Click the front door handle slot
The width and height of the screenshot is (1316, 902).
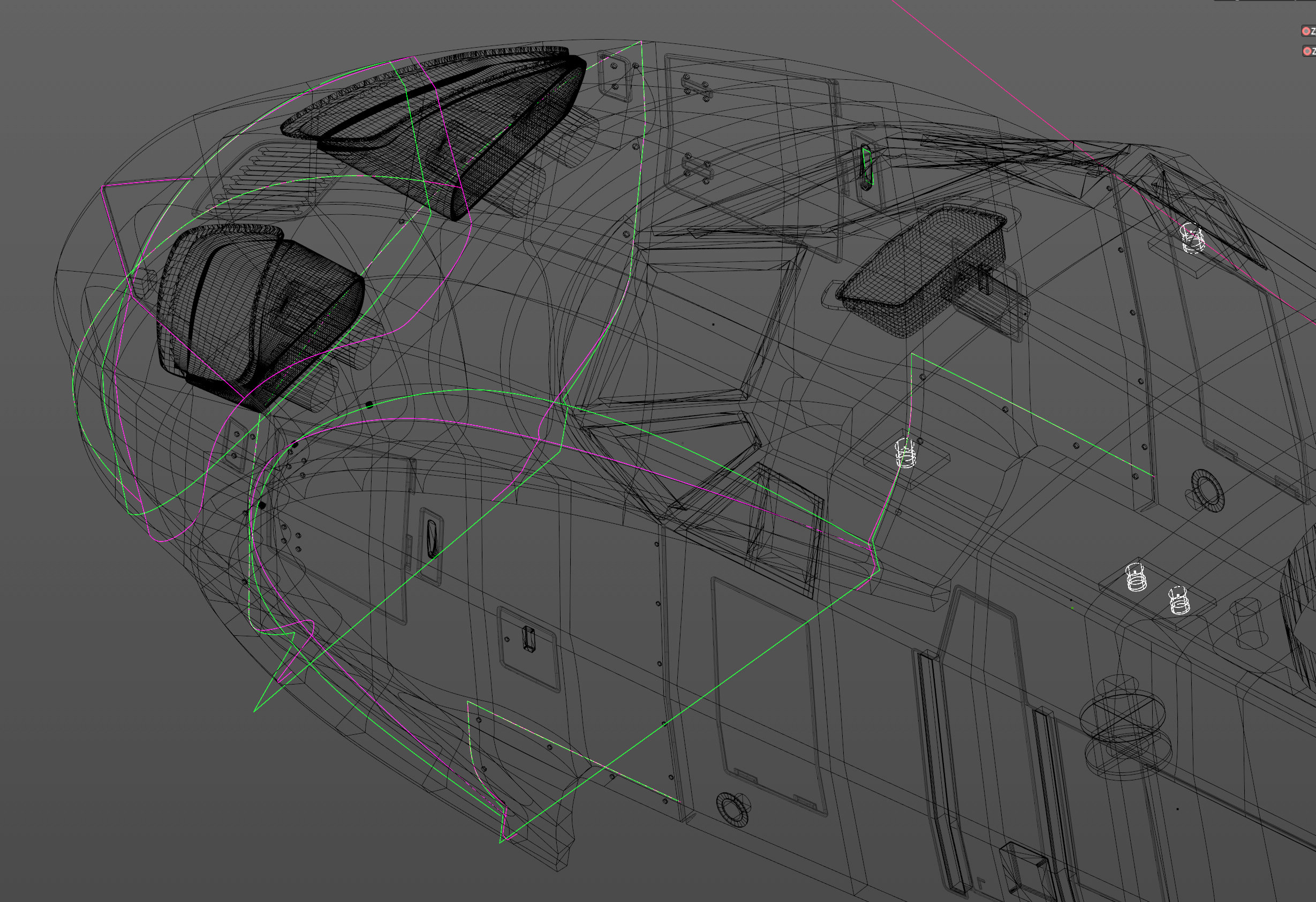tap(432, 539)
